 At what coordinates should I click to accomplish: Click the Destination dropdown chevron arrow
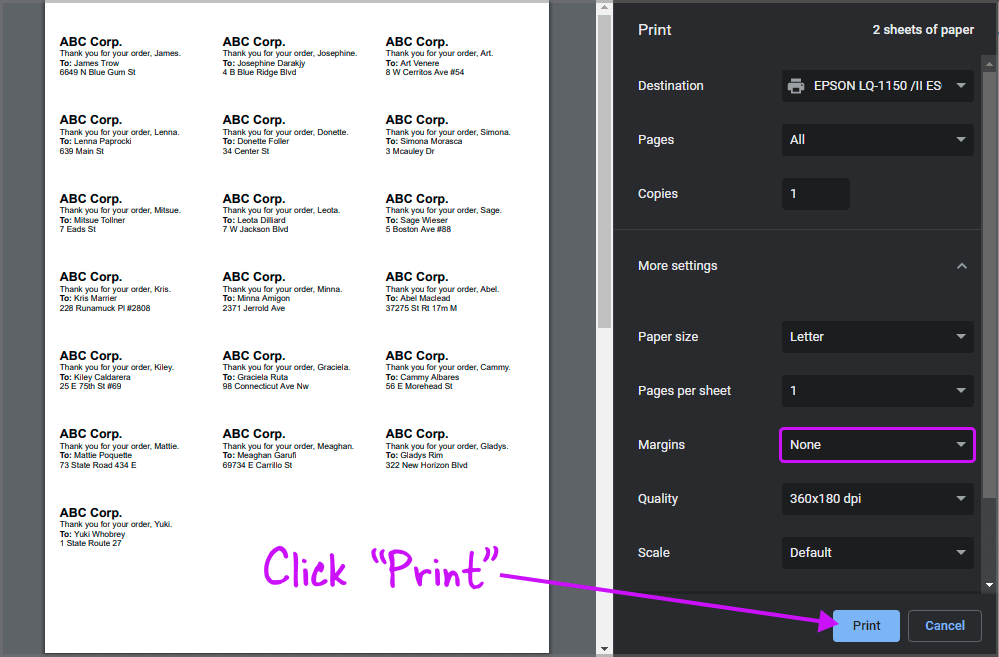click(961, 85)
